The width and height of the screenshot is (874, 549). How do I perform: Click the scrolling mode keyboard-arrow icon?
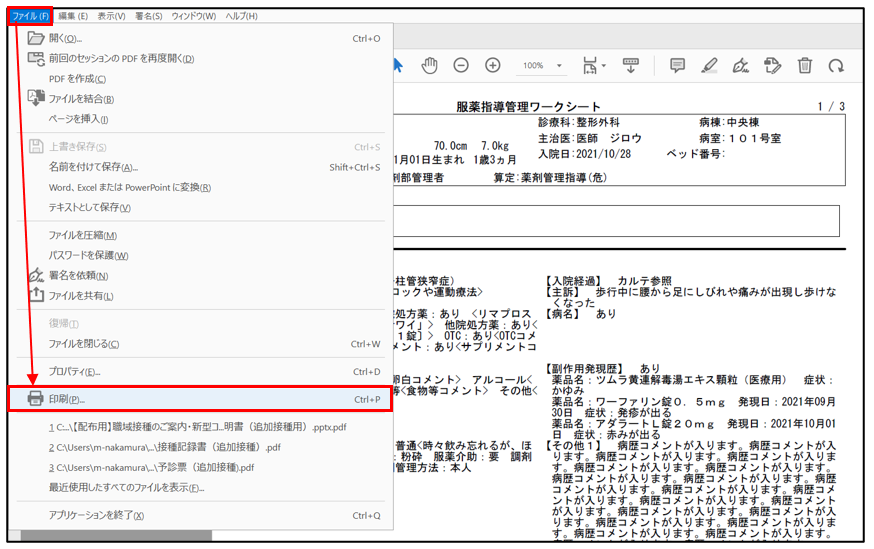(631, 65)
